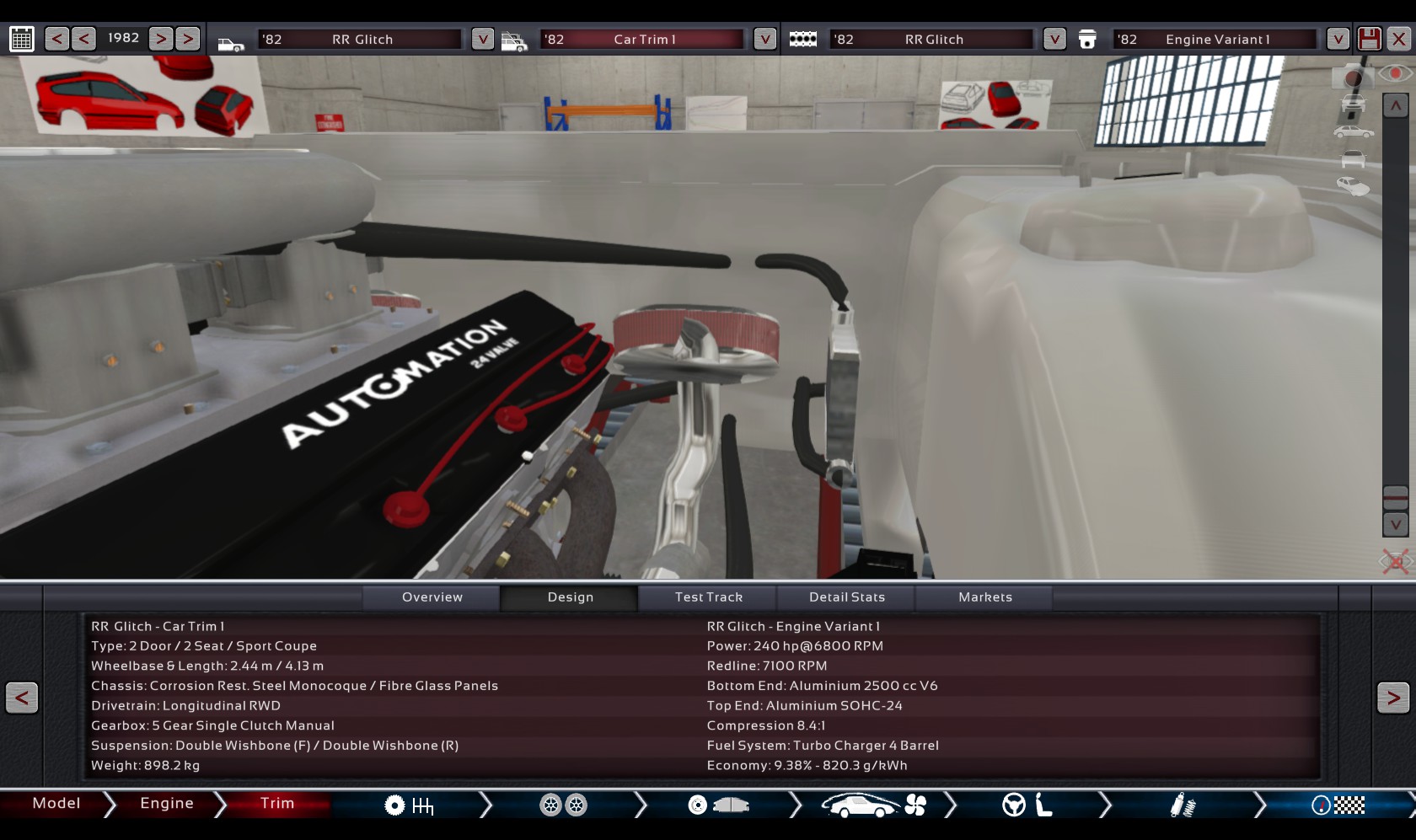Go to the Engine section

167,804
